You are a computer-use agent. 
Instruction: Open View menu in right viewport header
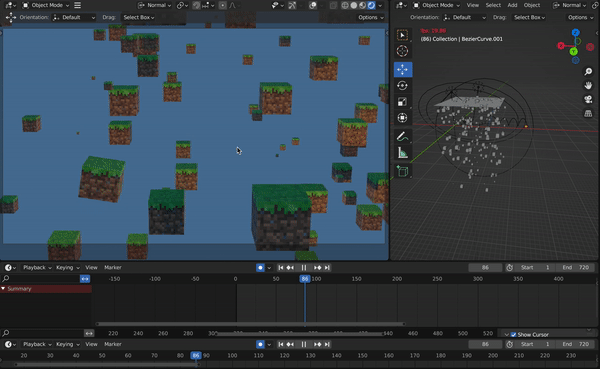coord(473,5)
